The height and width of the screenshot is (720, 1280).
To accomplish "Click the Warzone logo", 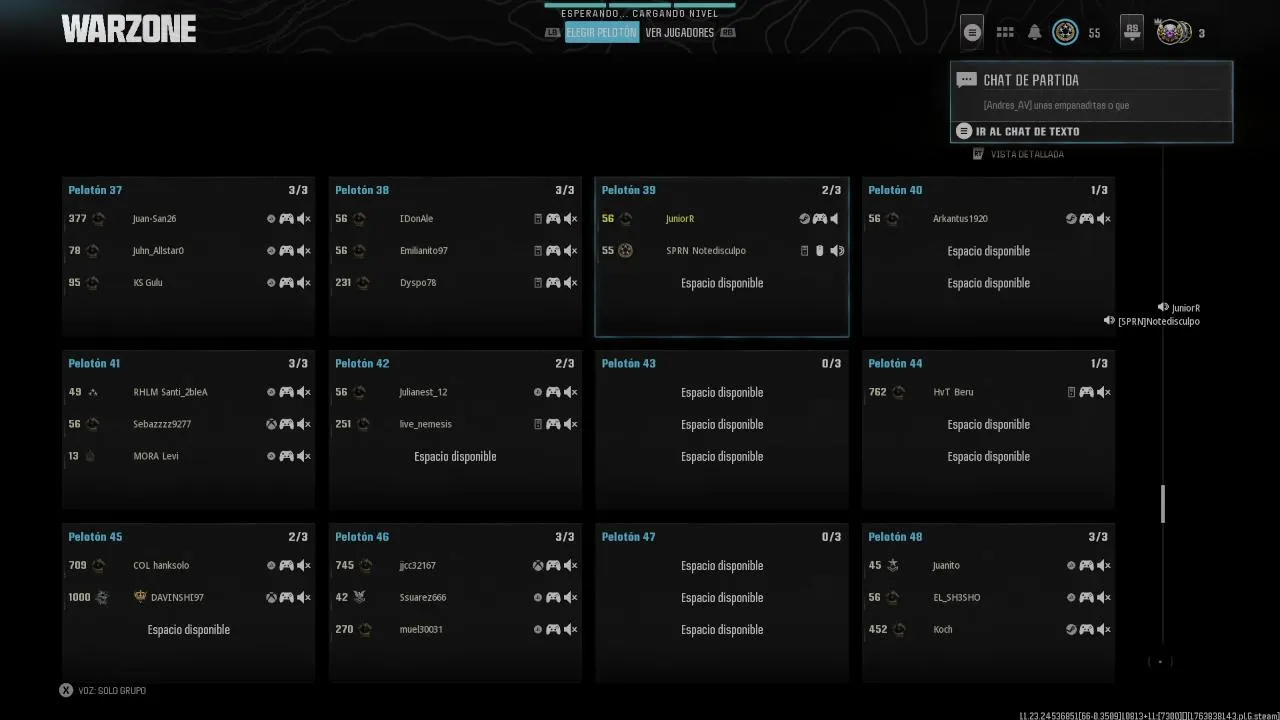I will 128,29.
